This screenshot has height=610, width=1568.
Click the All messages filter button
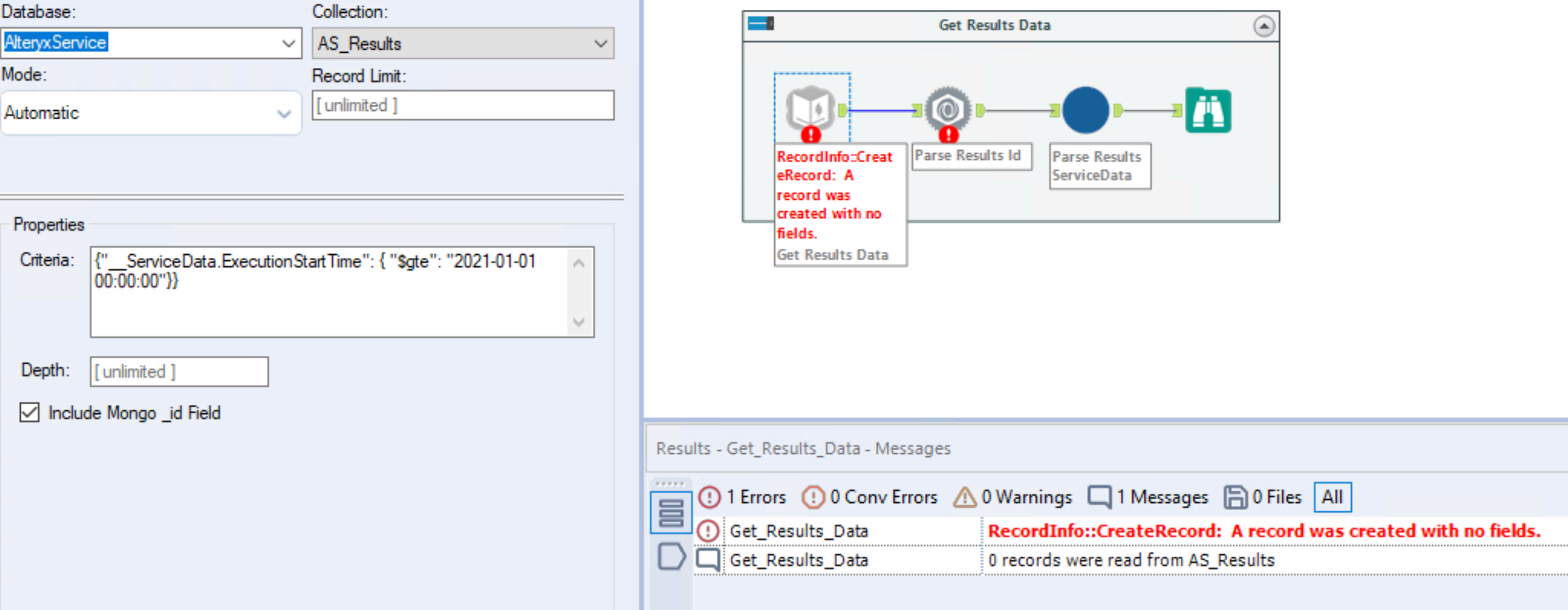[x=1332, y=497]
